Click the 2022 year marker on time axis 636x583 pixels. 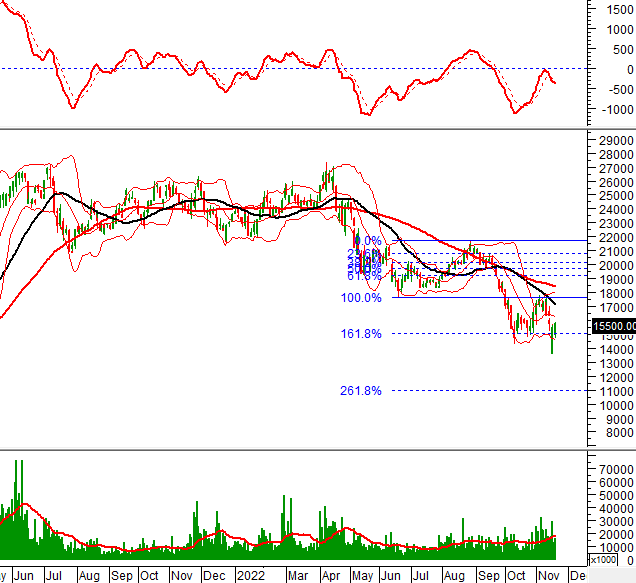pos(252,576)
